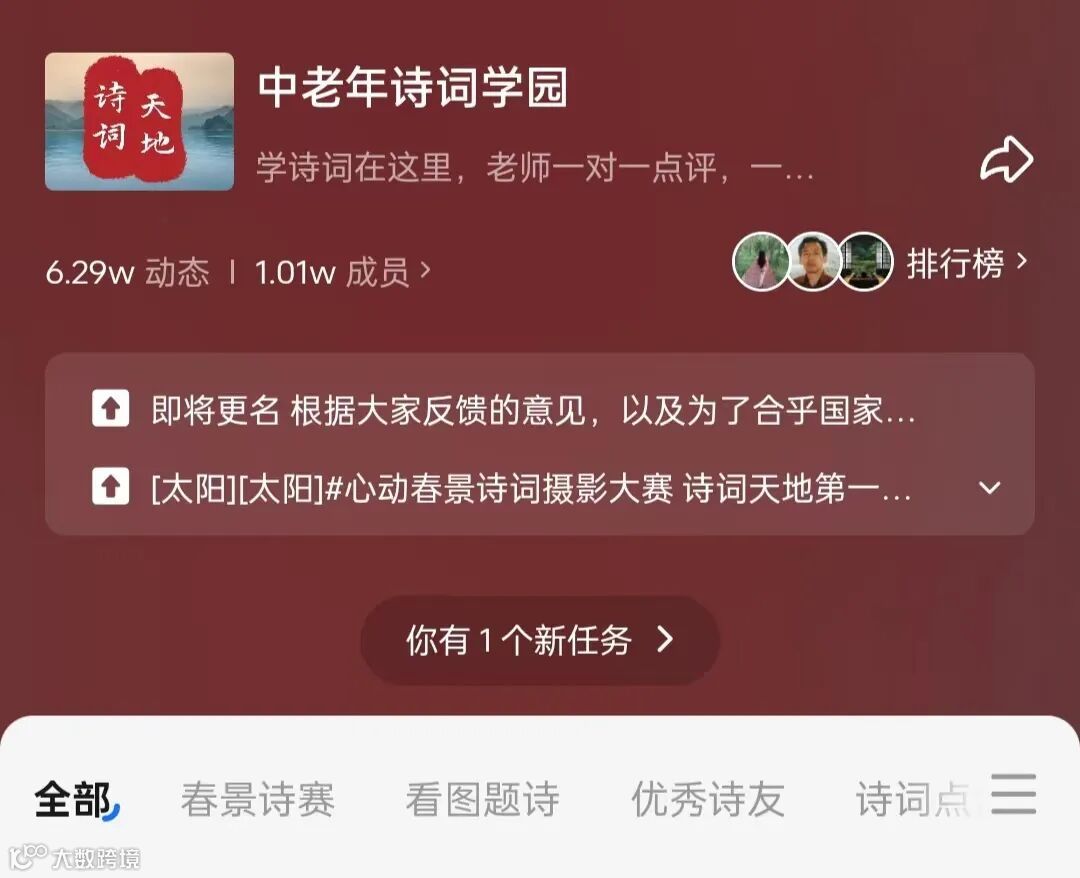Open the 心动春景诗词摄影大赛 pinned post
Image resolution: width=1080 pixels, height=878 pixels.
point(531,489)
